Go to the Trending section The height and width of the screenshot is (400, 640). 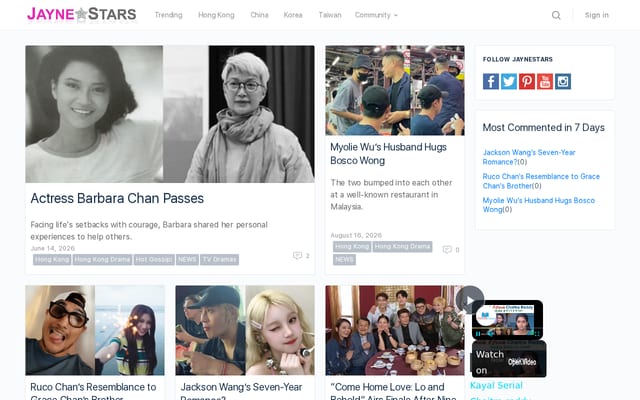pyautogui.click(x=168, y=15)
